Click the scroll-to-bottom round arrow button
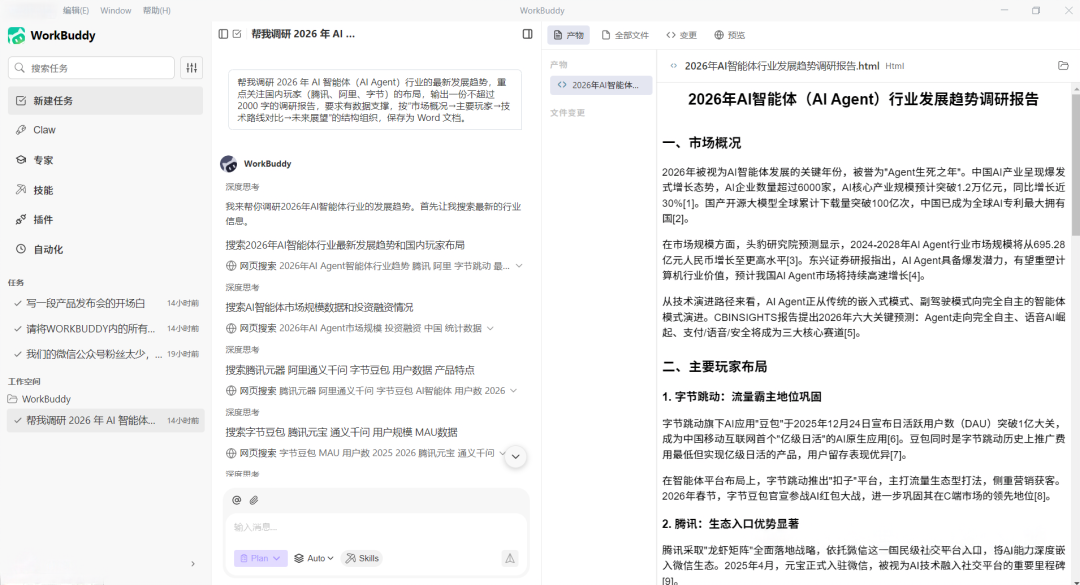1080x585 pixels. tap(515, 456)
